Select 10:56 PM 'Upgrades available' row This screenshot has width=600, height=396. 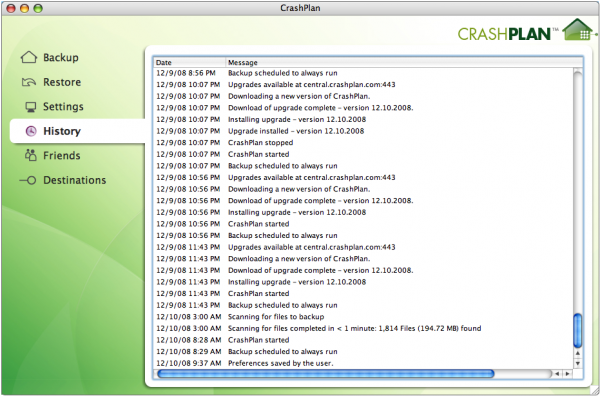coord(364,177)
